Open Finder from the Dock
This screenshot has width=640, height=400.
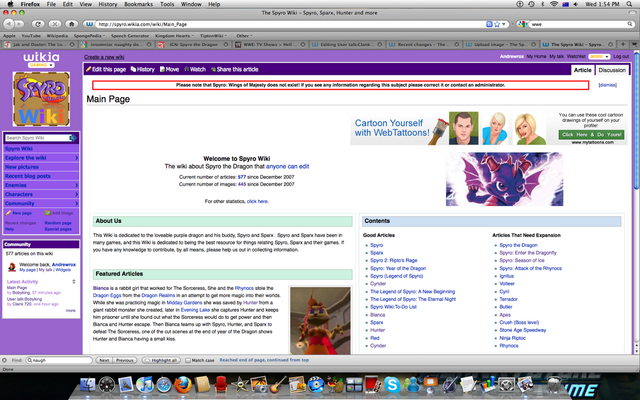coord(88,384)
